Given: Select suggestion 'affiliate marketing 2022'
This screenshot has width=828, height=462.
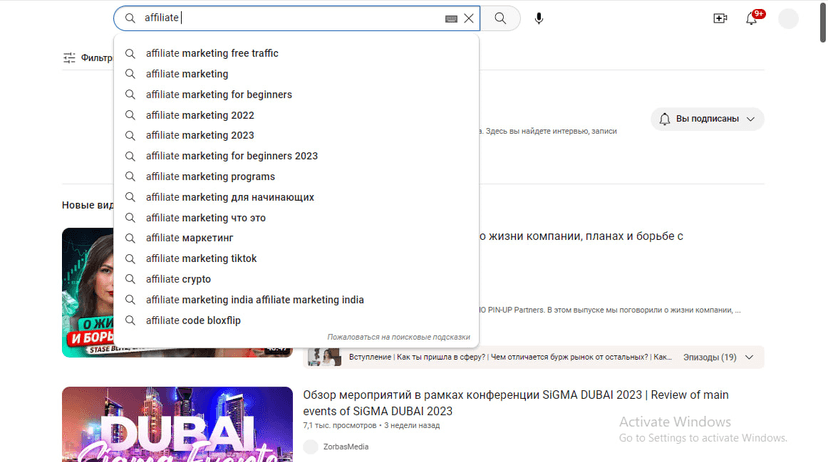Looking at the screenshot, I should tap(296, 115).
